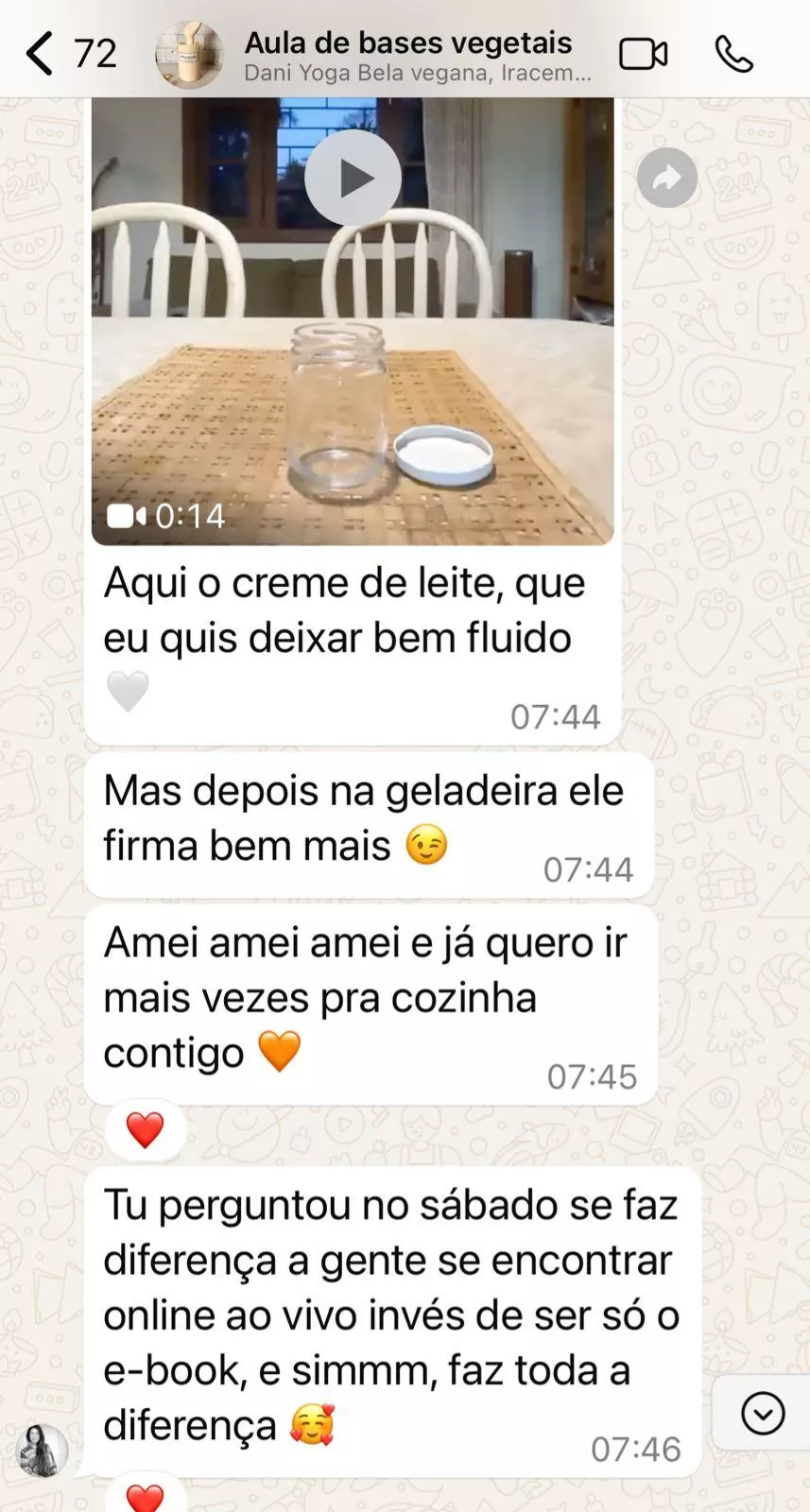Screen dimensions: 810x1512
Task: Open the 'Aula de bases vegetais' group info
Action: coord(408,43)
